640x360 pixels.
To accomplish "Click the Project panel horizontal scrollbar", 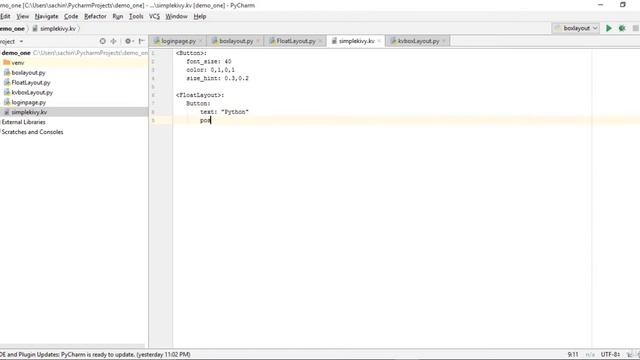I will click(72, 346).
